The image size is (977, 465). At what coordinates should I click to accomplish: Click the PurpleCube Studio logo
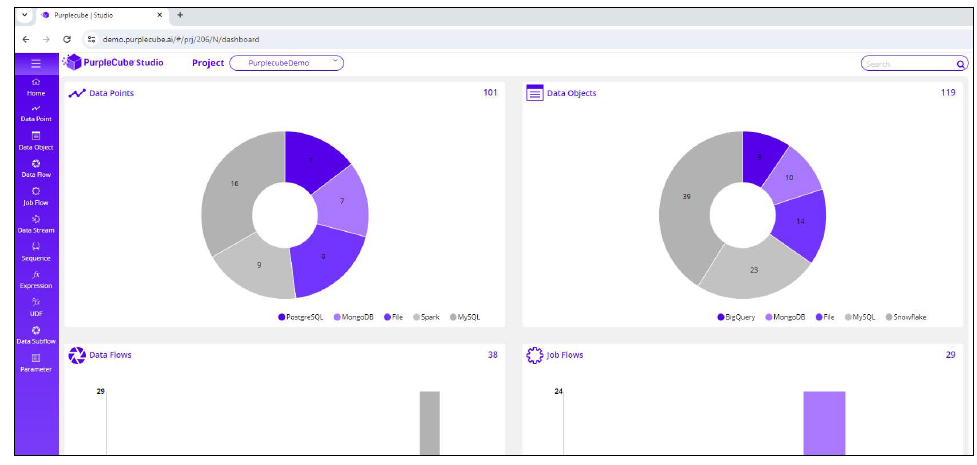(x=113, y=62)
